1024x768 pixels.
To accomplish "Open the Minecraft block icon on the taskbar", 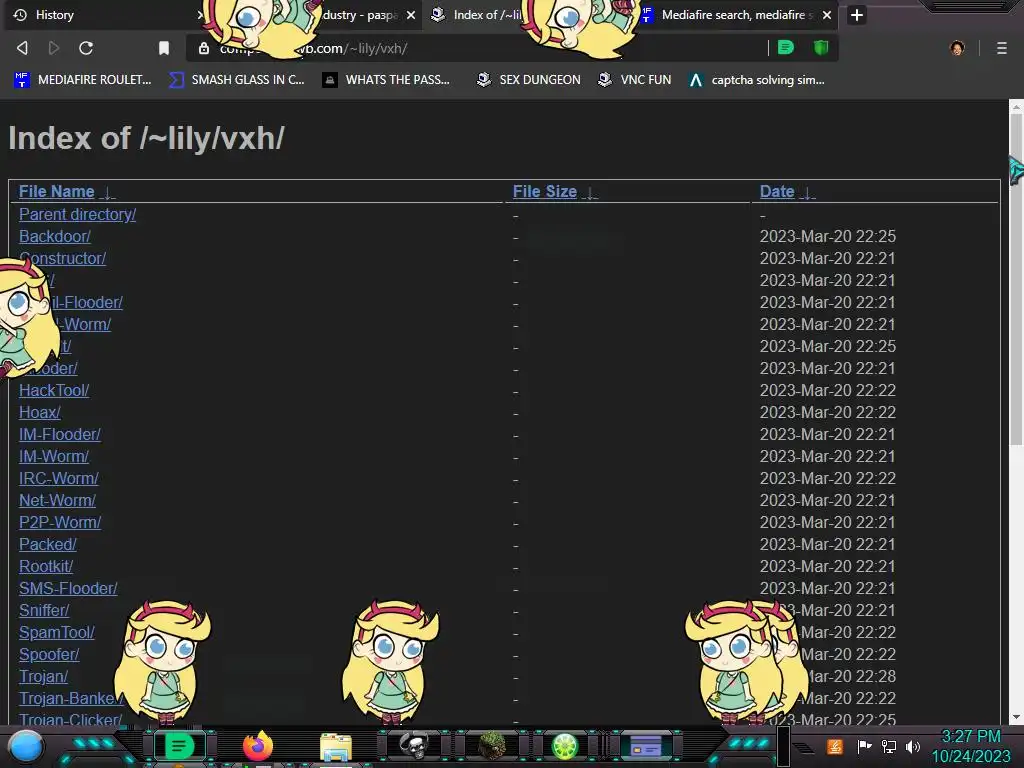I will tap(492, 745).
